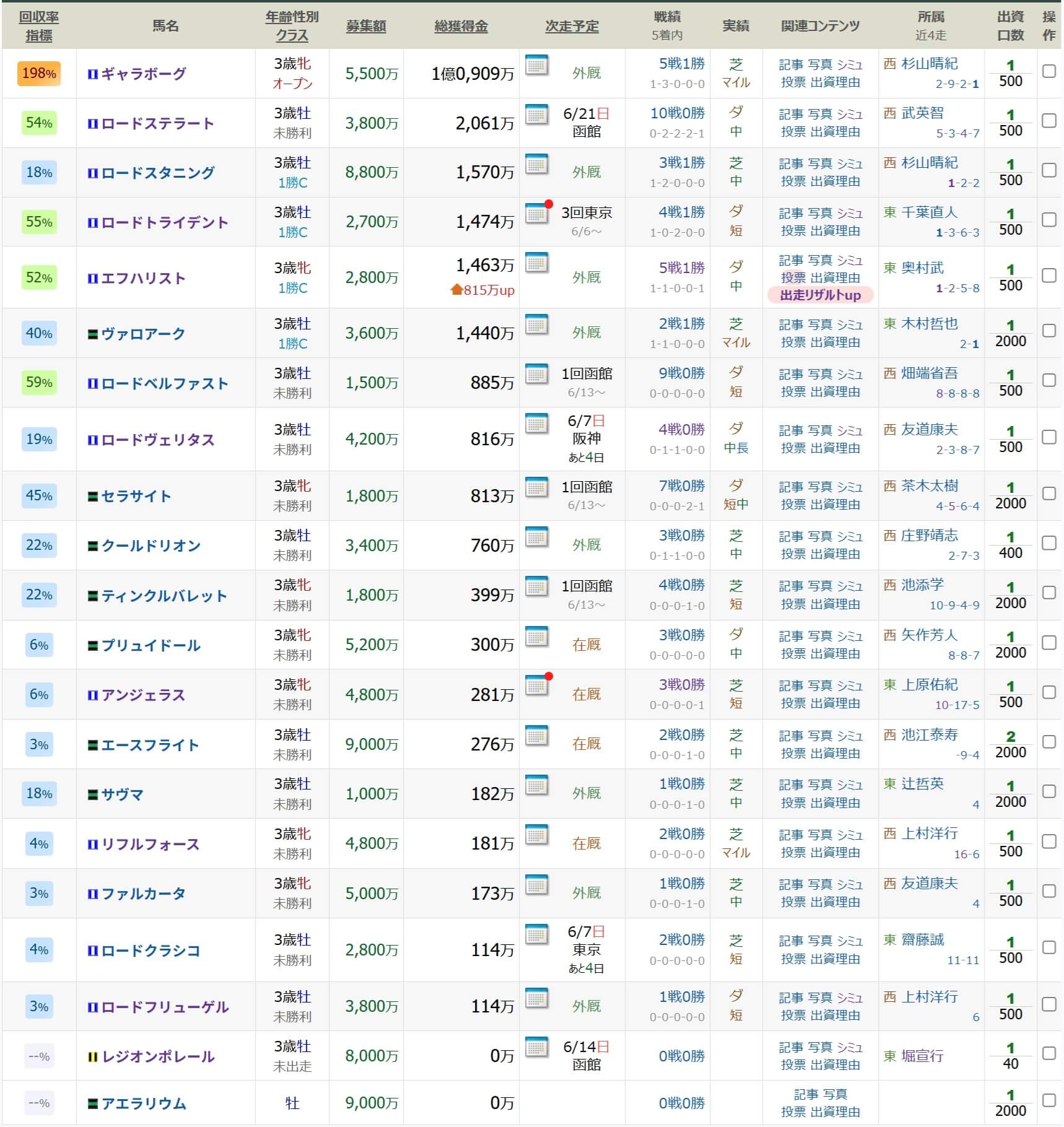Open horse page ロードステラート
The width and height of the screenshot is (1064, 1127).
click(157, 123)
